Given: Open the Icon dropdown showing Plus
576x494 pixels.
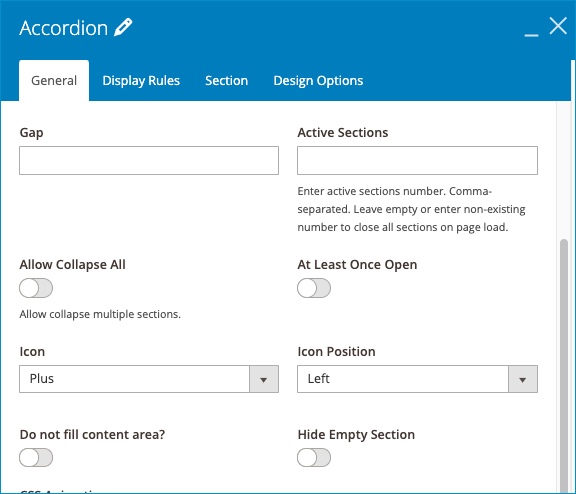Looking at the screenshot, I should coord(149,379).
